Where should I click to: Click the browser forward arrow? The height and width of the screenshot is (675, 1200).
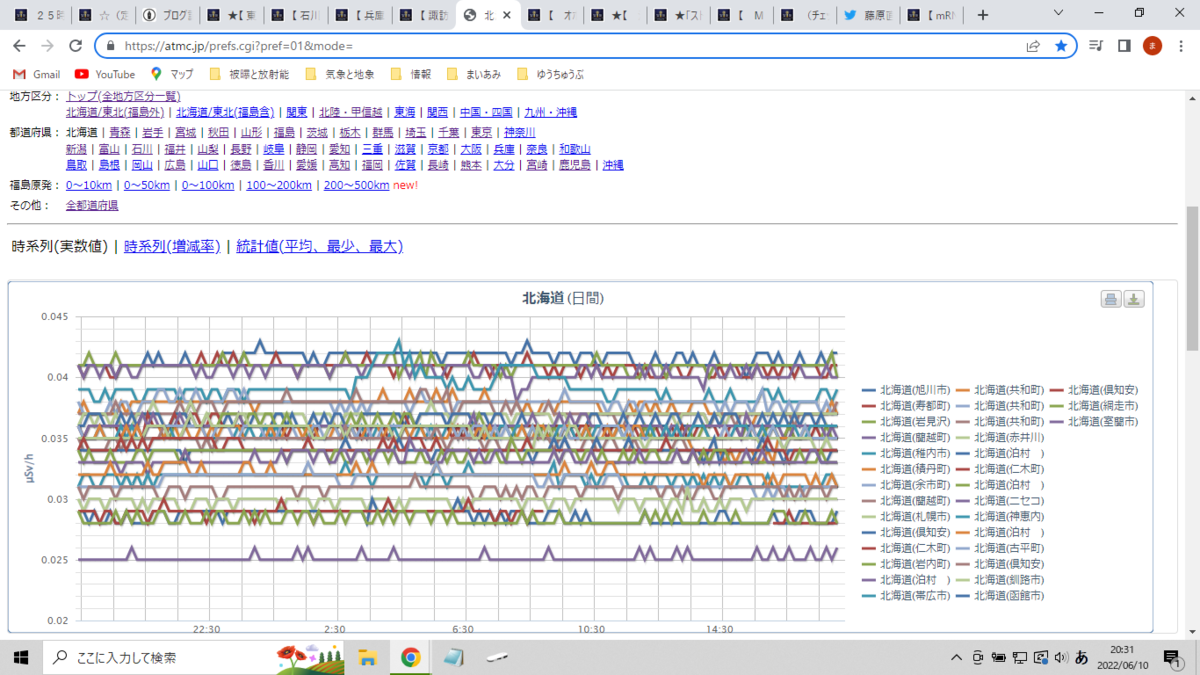click(47, 46)
